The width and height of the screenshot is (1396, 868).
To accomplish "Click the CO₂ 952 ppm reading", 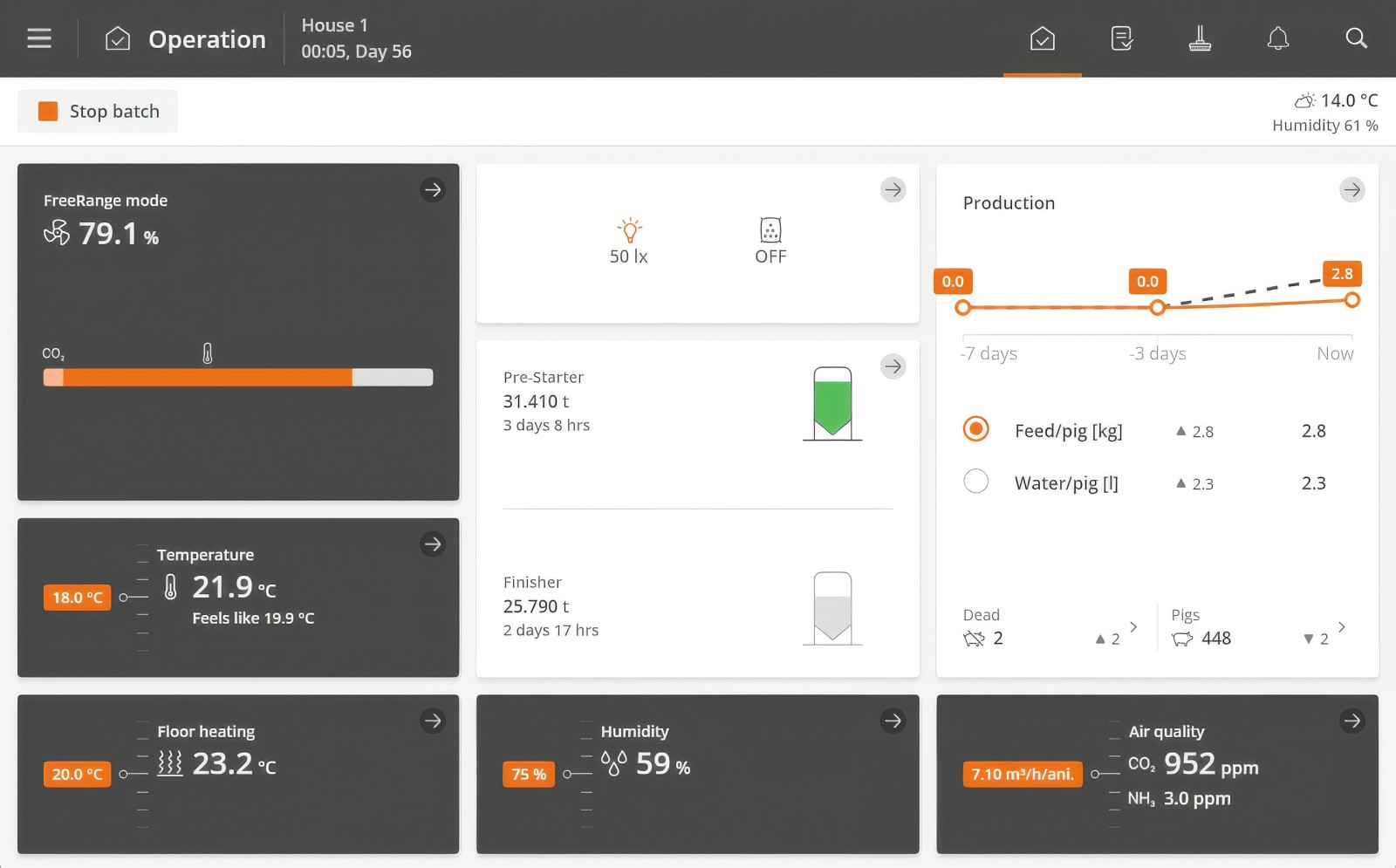I will 1193,764.
